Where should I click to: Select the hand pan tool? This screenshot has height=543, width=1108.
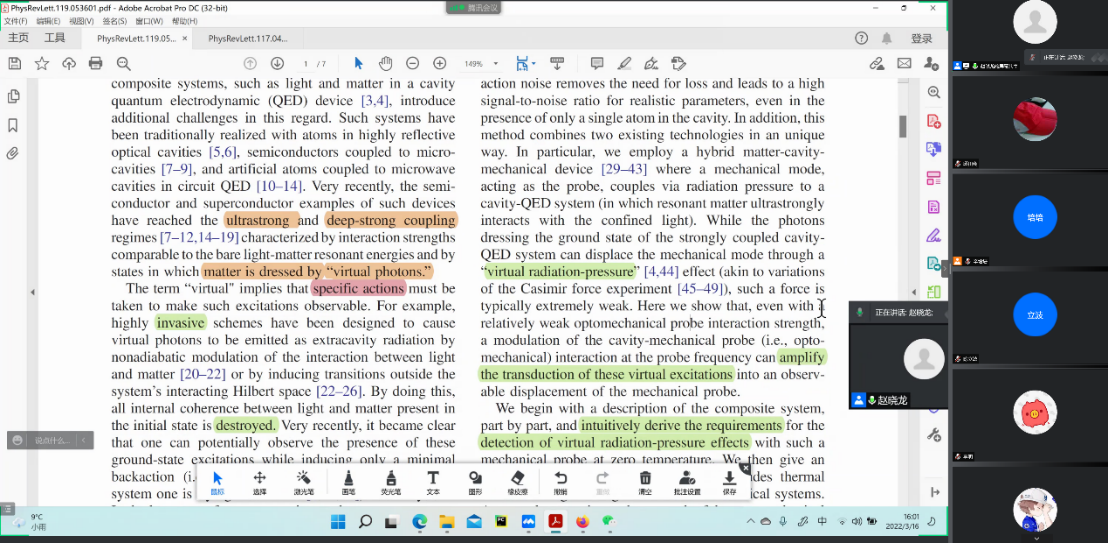click(x=385, y=63)
